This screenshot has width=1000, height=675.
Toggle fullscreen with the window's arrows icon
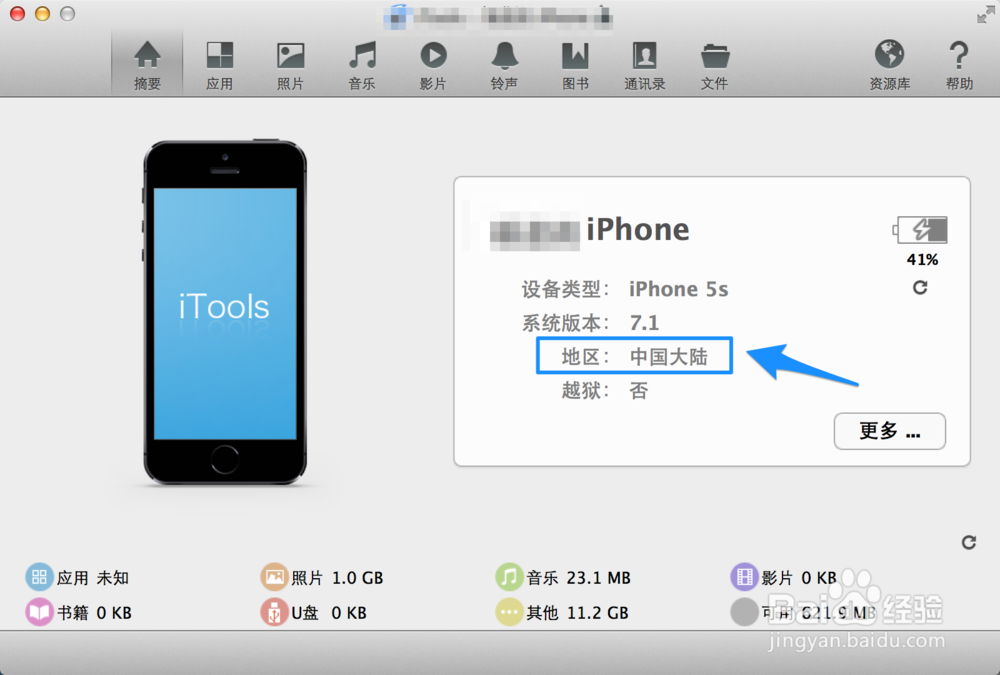click(x=985, y=15)
